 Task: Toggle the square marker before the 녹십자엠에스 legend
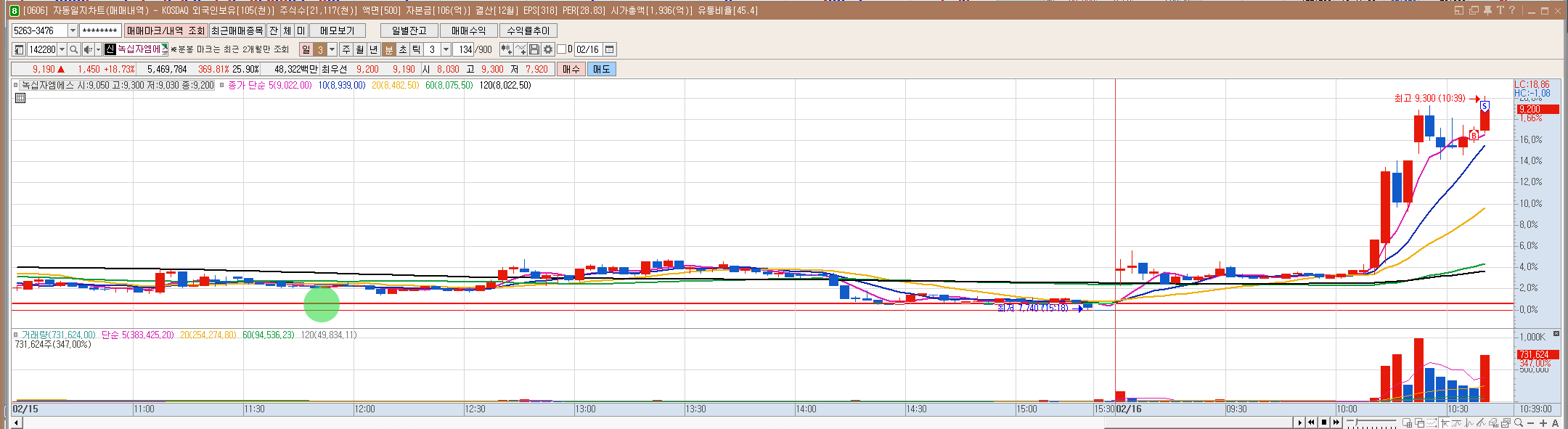[x=15, y=85]
